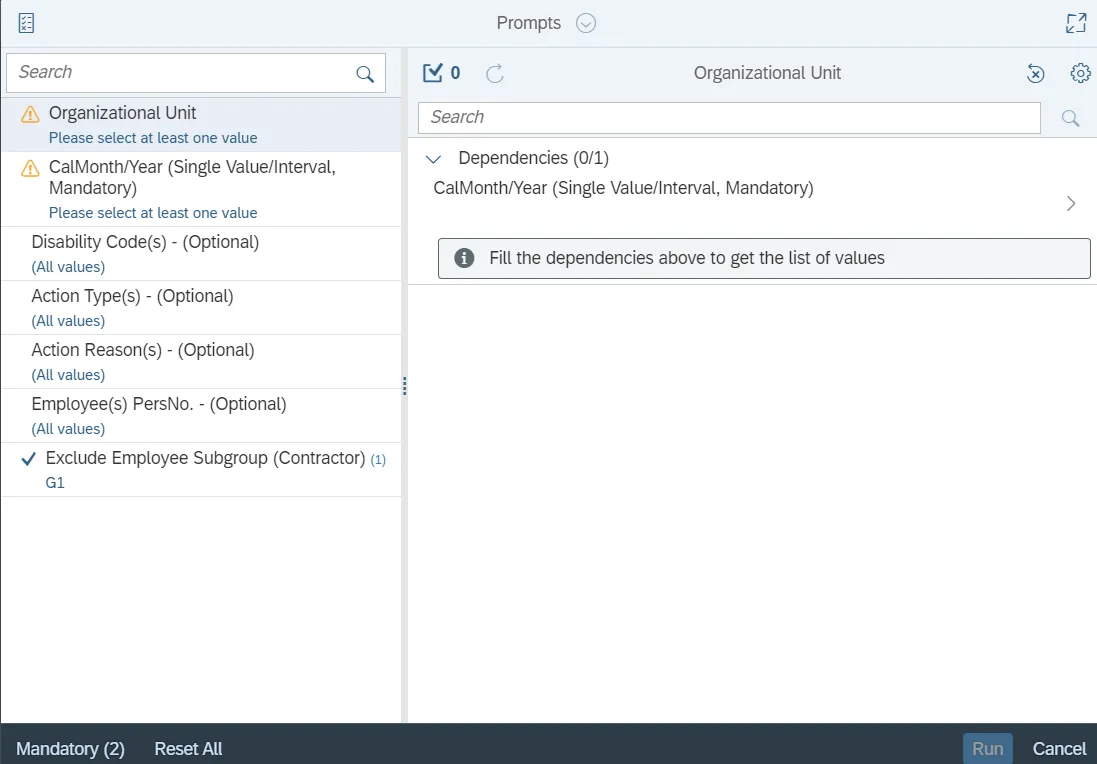This screenshot has height=764, width=1097.
Task: Click the reset prompt icon
Action: click(x=1036, y=73)
